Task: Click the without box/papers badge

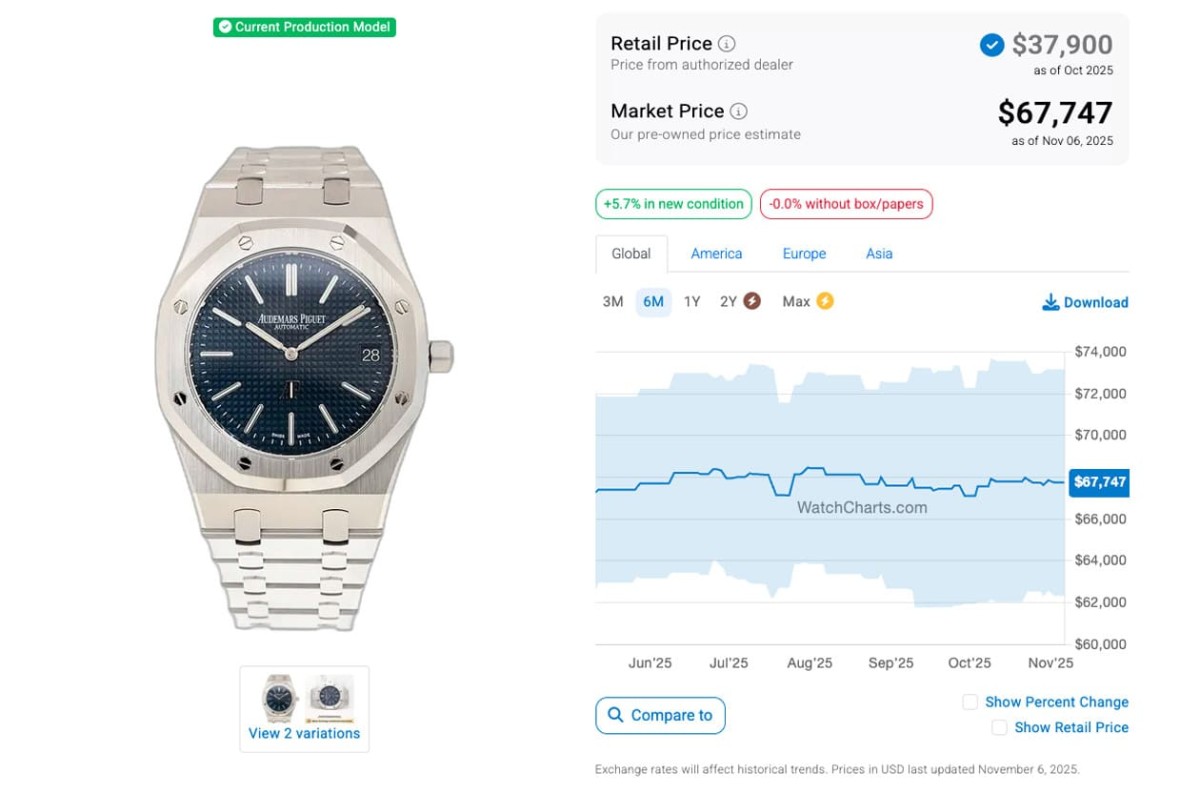Action: (x=846, y=204)
